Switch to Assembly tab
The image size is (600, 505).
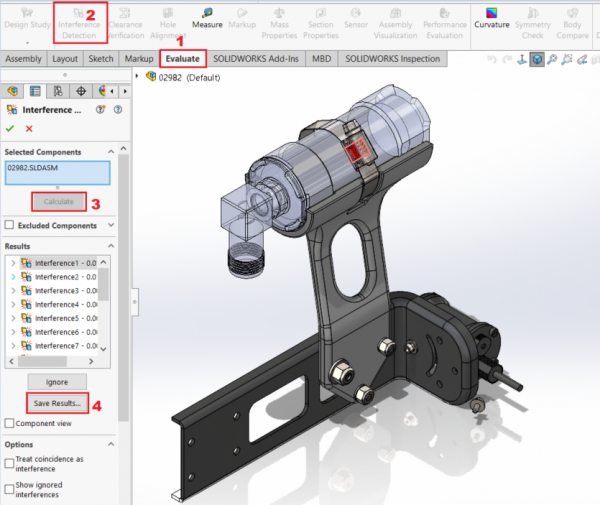tap(23, 59)
